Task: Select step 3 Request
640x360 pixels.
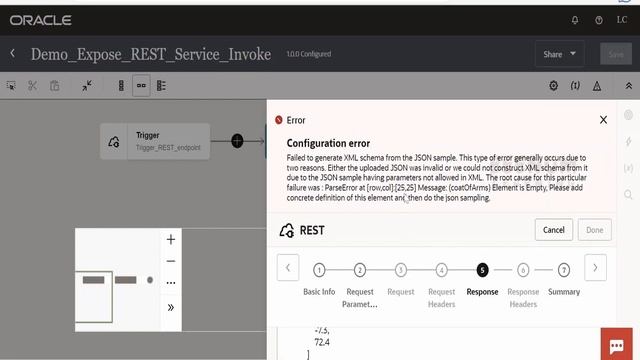Action: click(401, 270)
